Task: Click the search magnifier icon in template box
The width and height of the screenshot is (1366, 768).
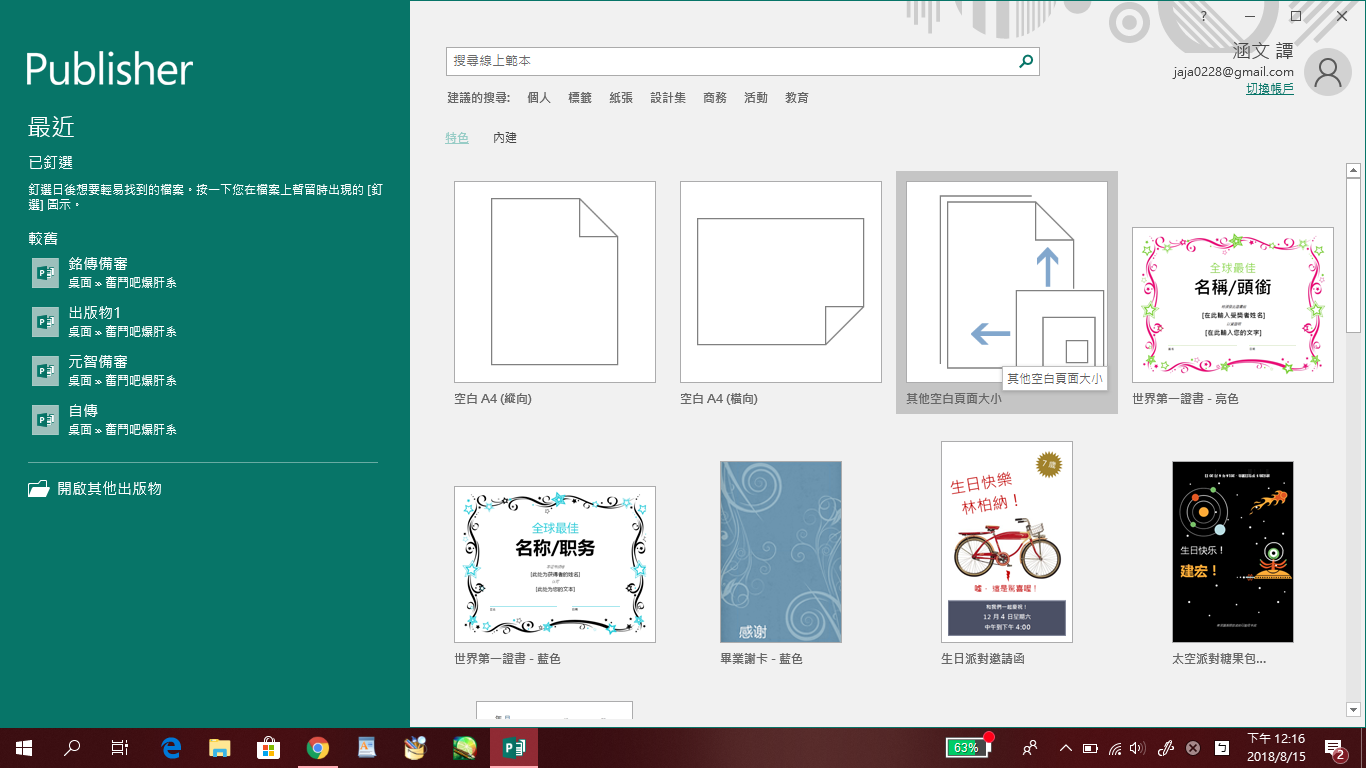Action: pyautogui.click(x=1026, y=62)
